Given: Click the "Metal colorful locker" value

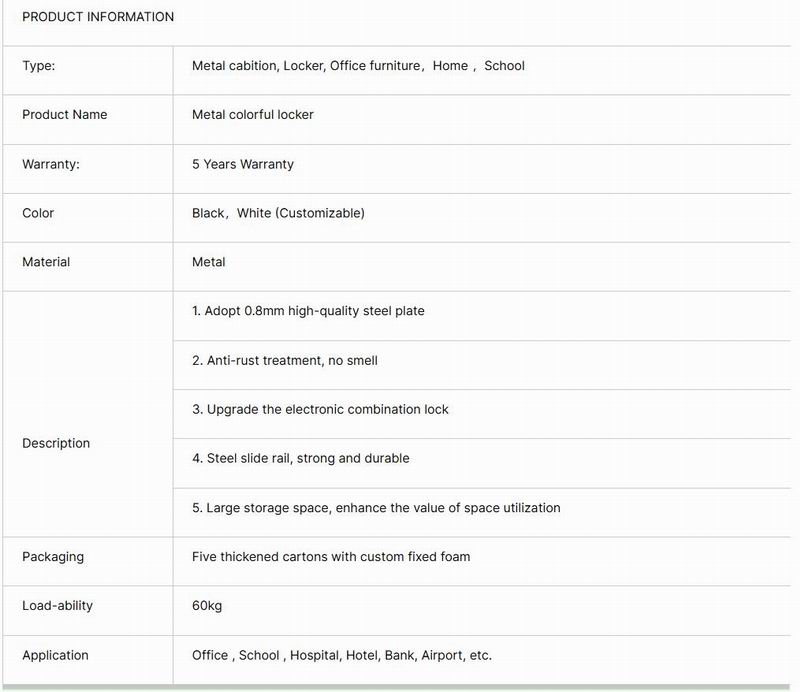Looking at the screenshot, I should [x=253, y=115].
